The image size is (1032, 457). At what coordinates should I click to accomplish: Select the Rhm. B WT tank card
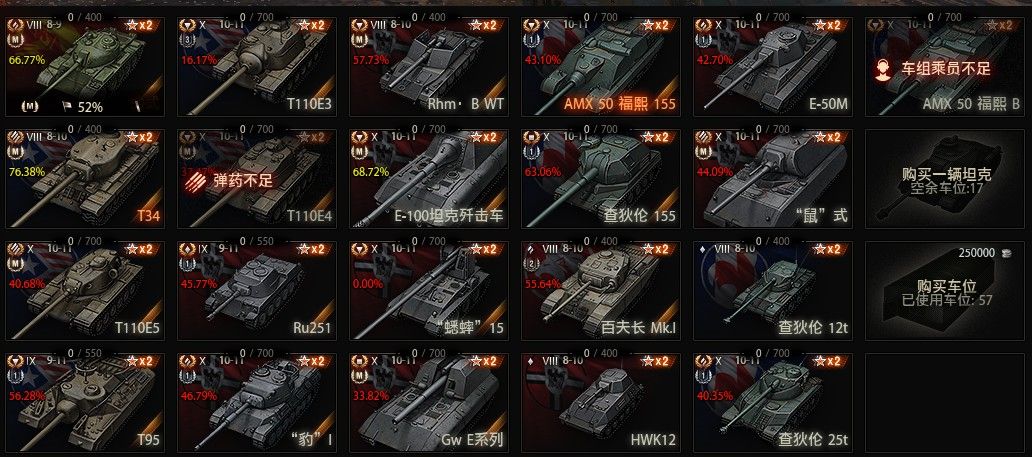tap(428, 67)
